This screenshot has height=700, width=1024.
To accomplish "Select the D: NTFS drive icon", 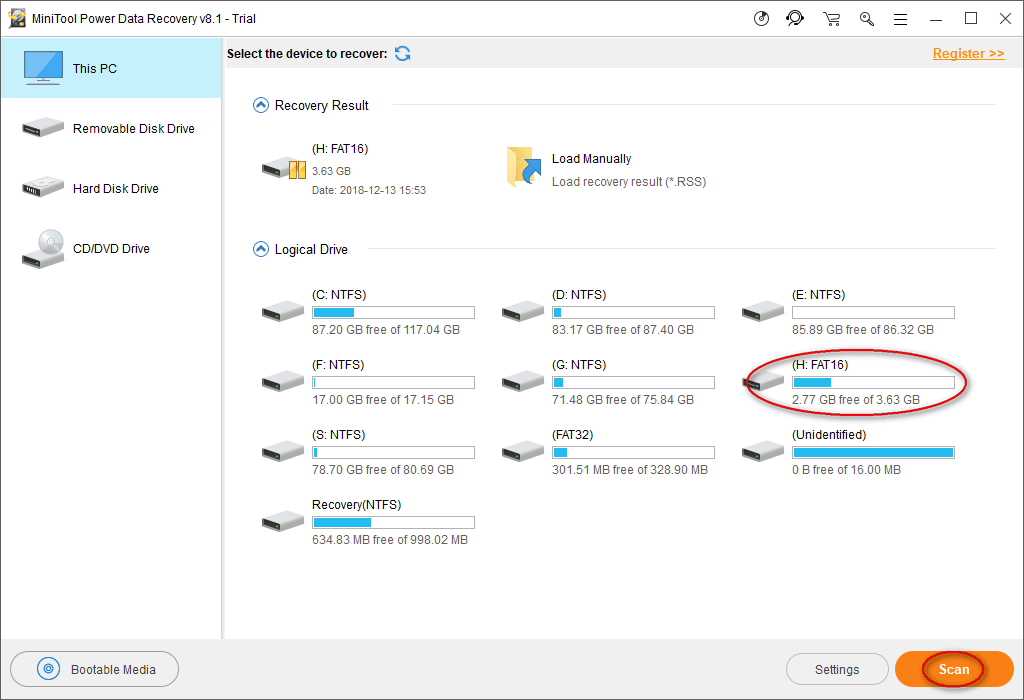I will pyautogui.click(x=522, y=311).
